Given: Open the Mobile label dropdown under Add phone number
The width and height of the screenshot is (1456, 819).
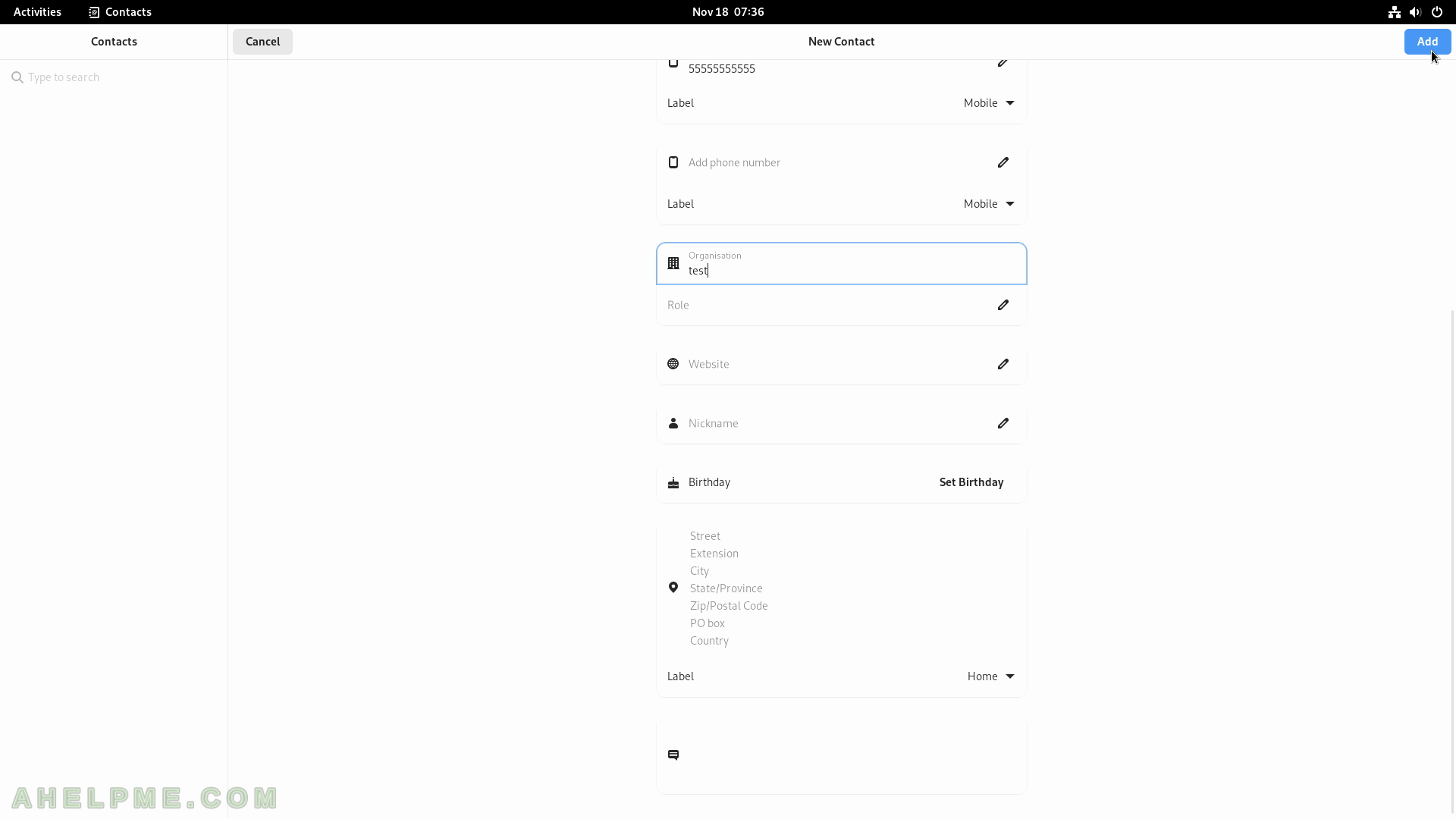Looking at the screenshot, I should tap(988, 204).
